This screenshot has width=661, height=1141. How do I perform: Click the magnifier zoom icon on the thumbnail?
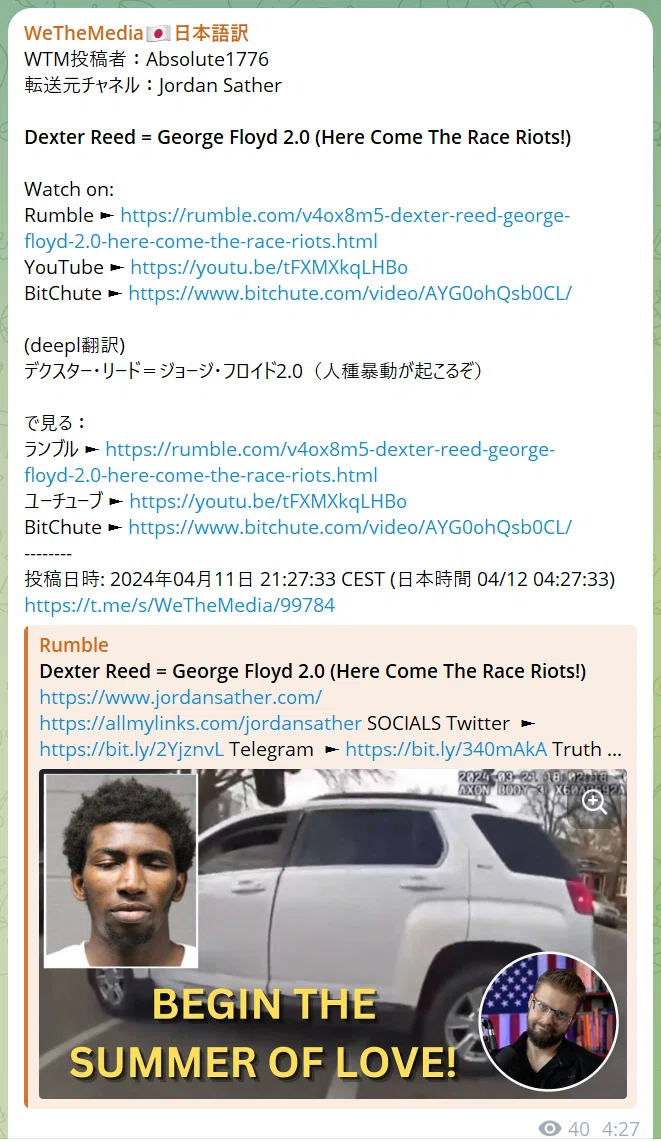(595, 802)
